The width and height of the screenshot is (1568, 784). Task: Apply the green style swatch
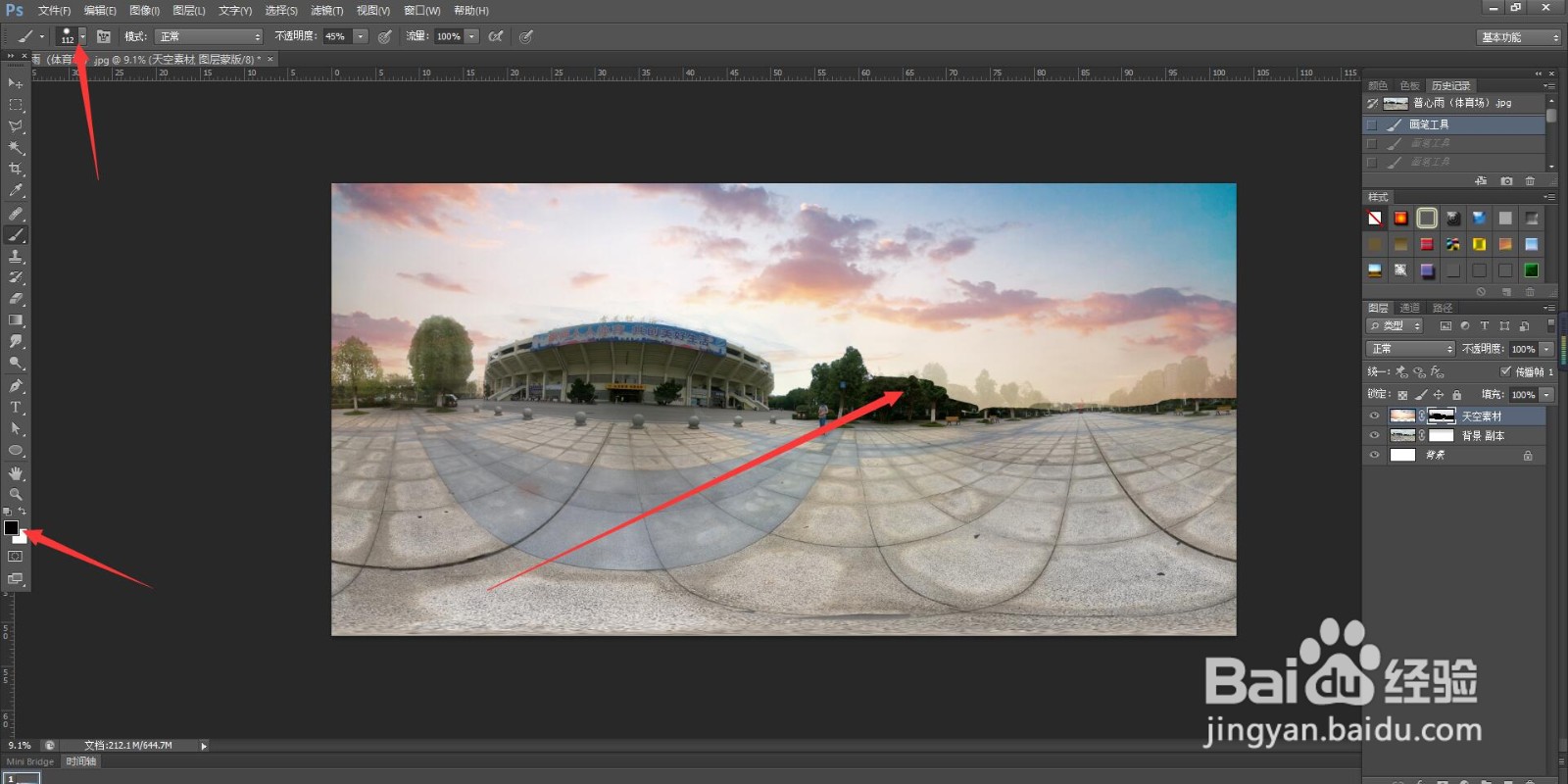[1531, 270]
